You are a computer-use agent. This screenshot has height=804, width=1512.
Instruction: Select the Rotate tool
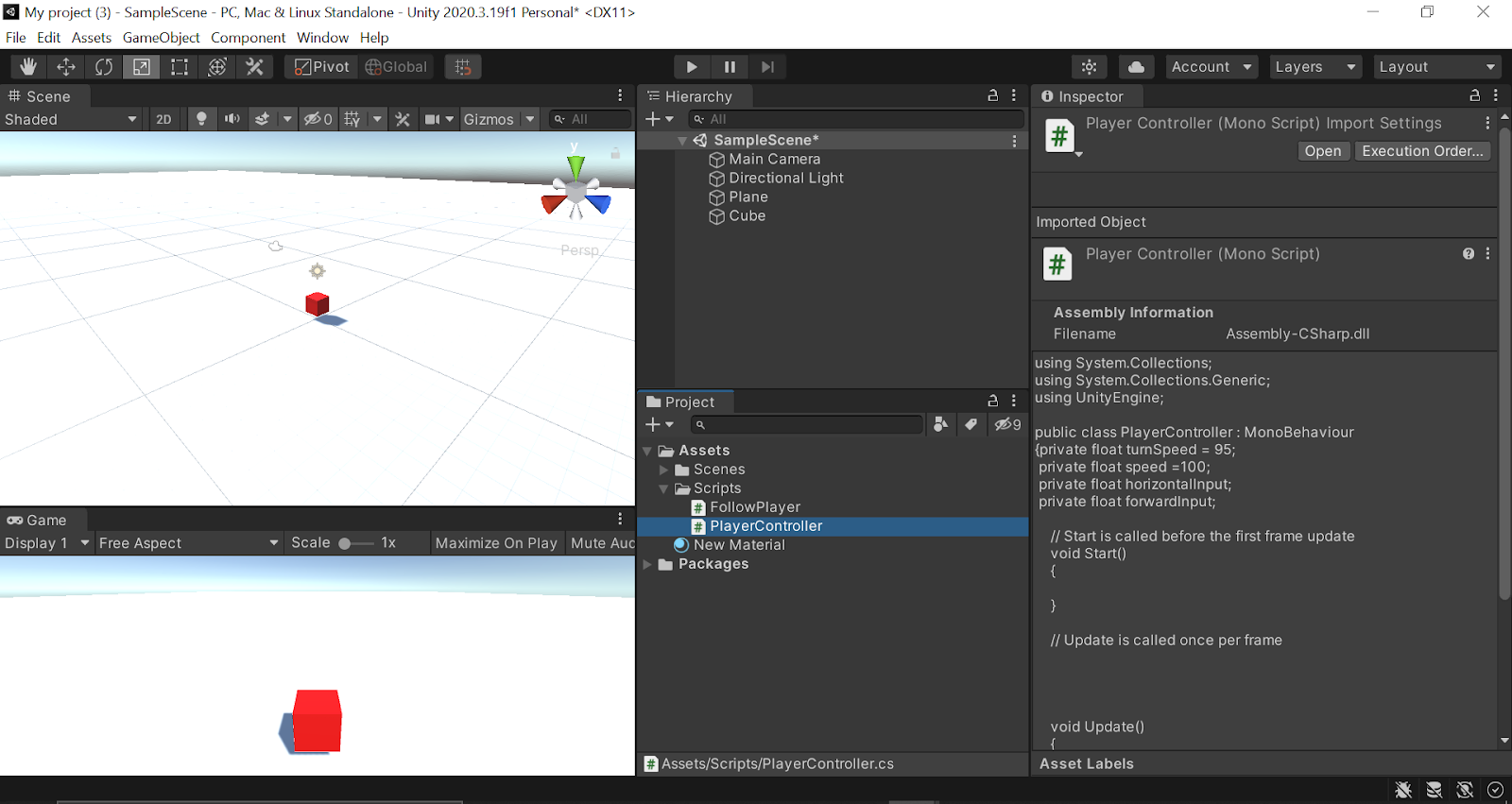pos(104,67)
